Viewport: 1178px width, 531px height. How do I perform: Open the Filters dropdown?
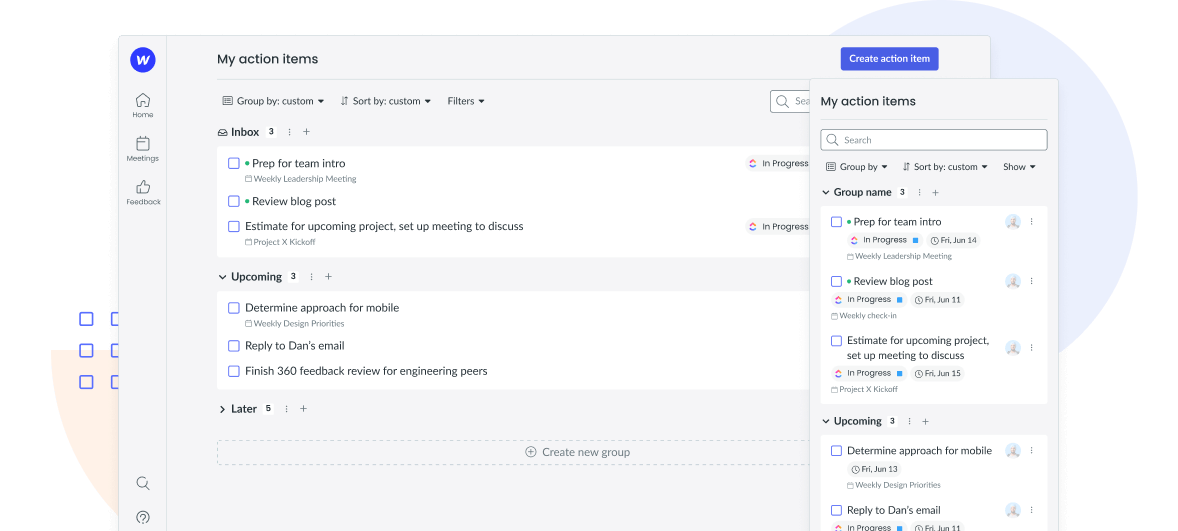point(466,101)
